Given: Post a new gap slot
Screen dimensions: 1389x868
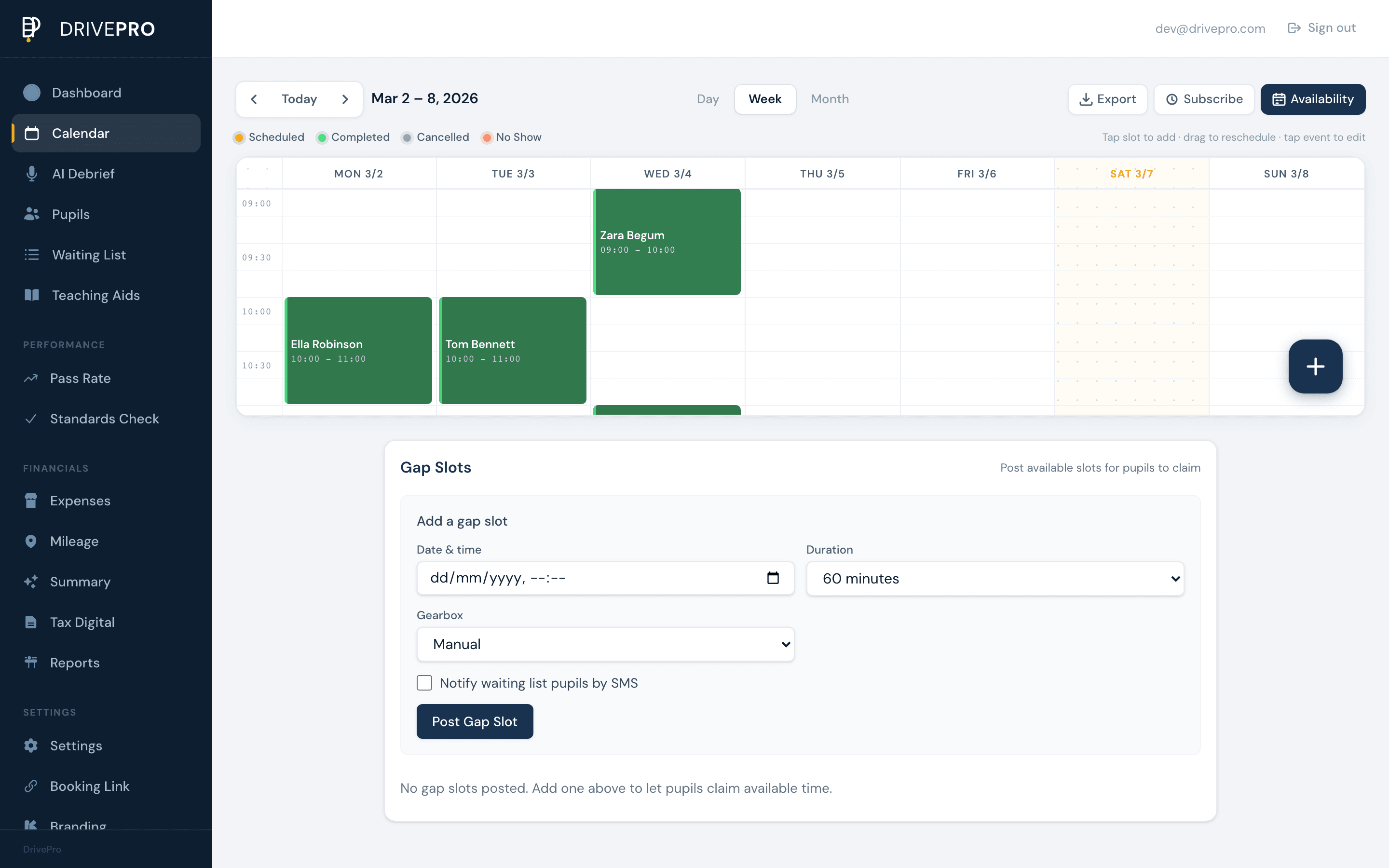Looking at the screenshot, I should click(475, 721).
